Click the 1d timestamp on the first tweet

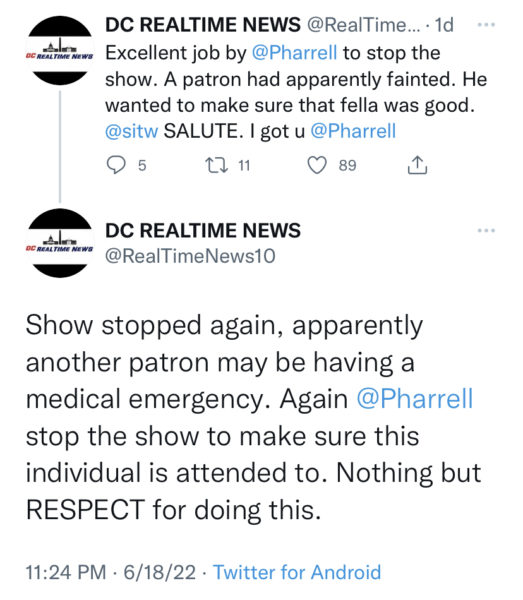click(x=444, y=25)
